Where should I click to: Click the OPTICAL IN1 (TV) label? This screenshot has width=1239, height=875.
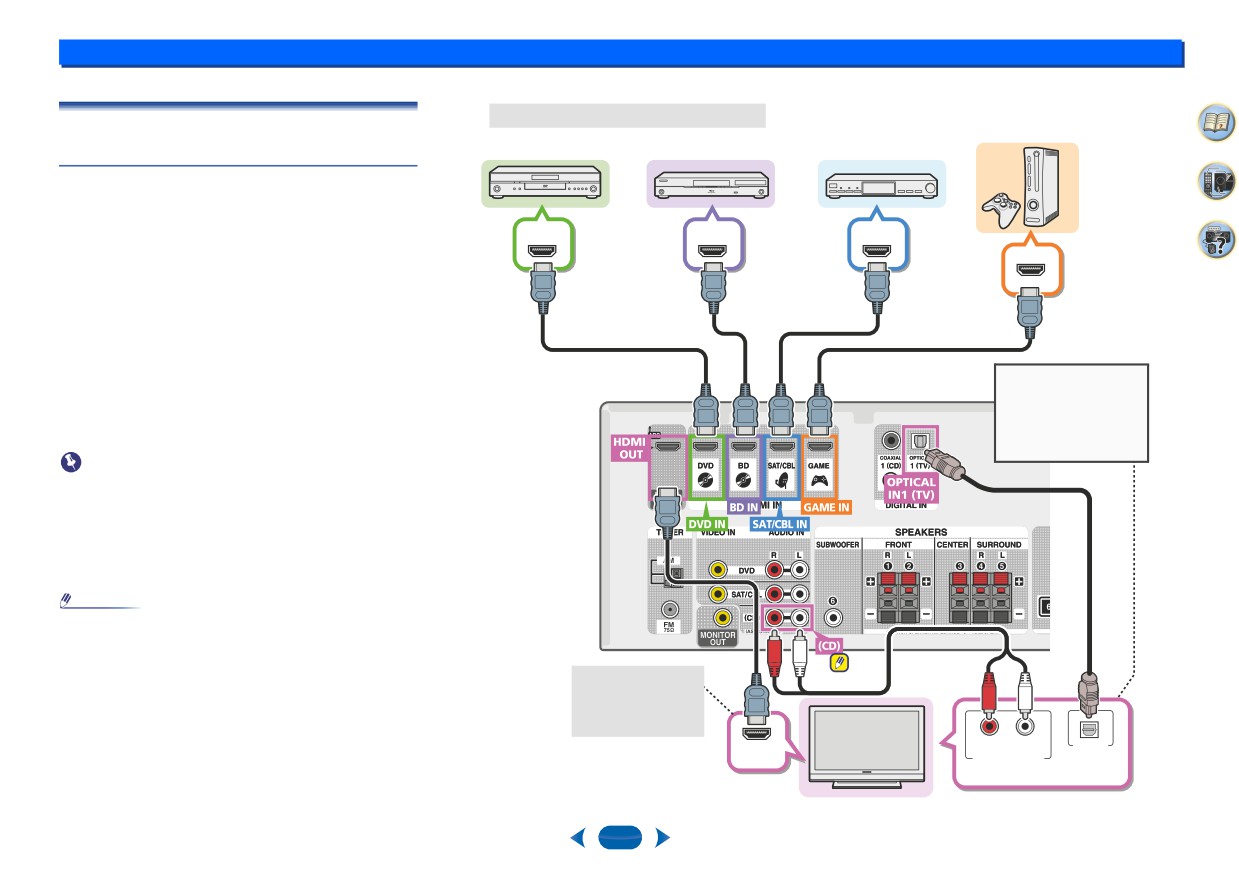pyautogui.click(x=911, y=488)
